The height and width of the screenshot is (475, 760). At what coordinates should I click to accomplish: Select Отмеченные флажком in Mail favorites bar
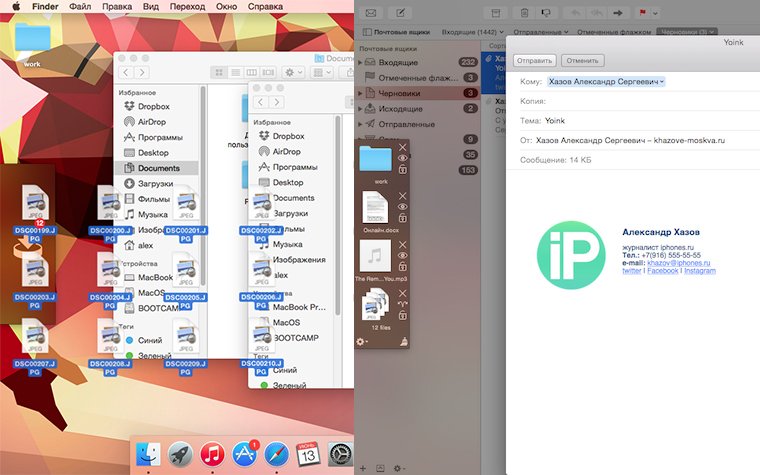point(614,32)
